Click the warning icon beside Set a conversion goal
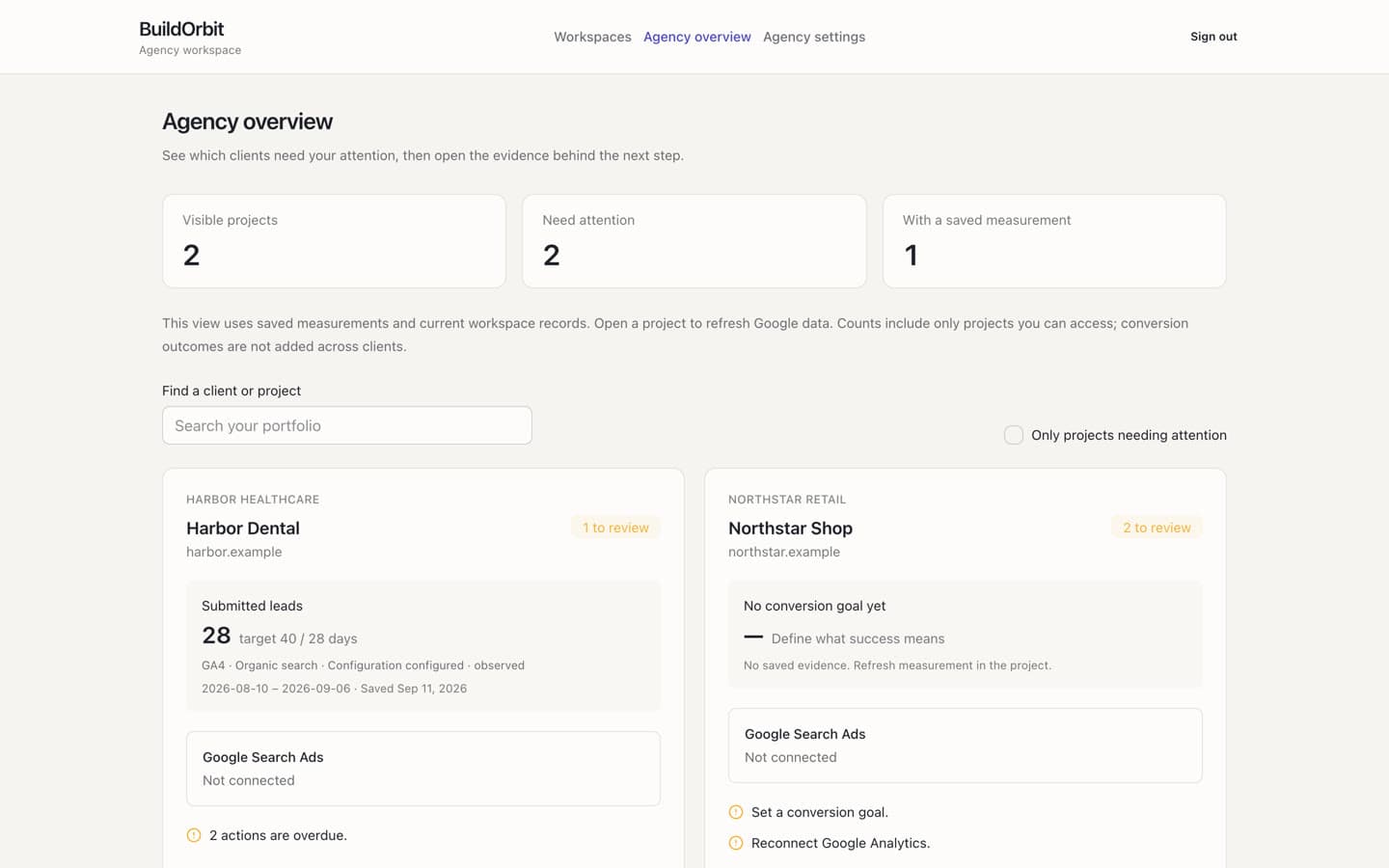The image size is (1389, 868). click(736, 812)
